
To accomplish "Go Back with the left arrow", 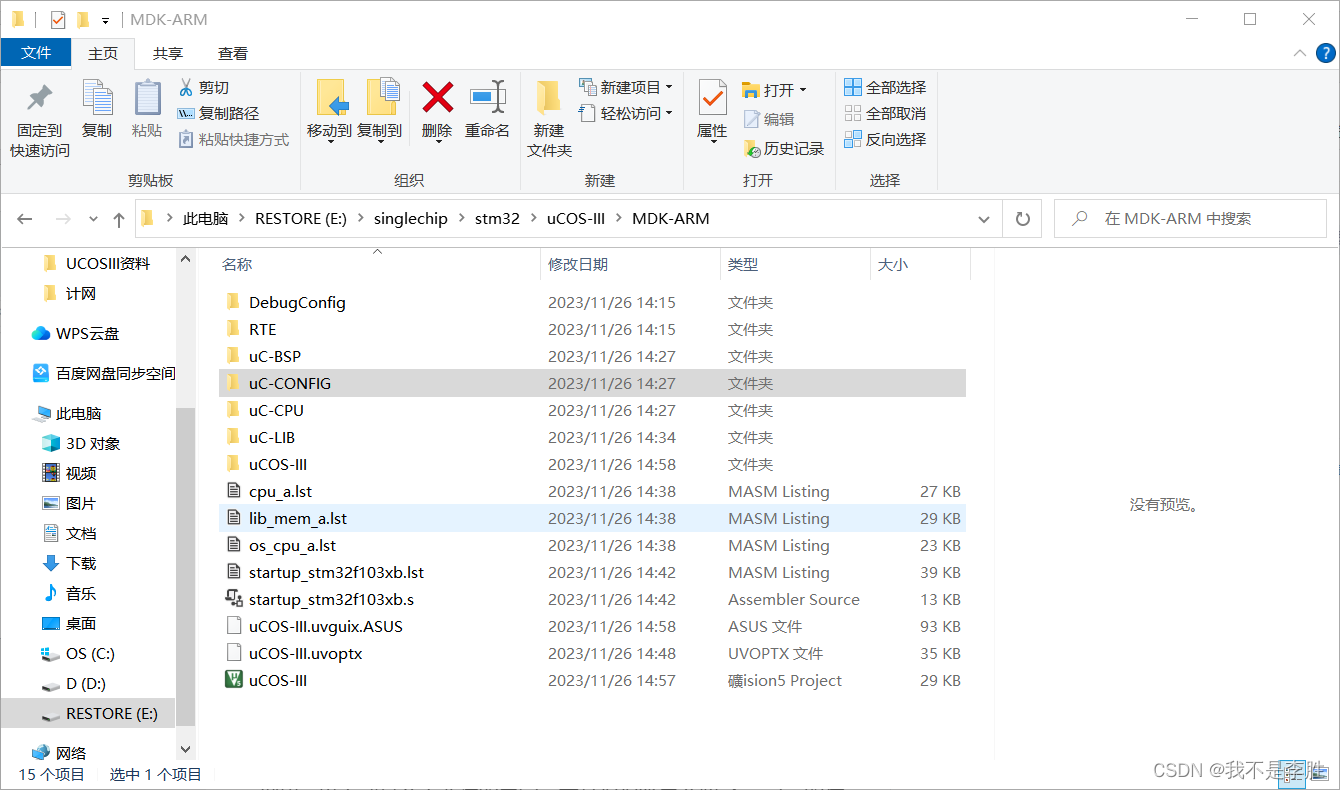I will pyautogui.click(x=25, y=219).
